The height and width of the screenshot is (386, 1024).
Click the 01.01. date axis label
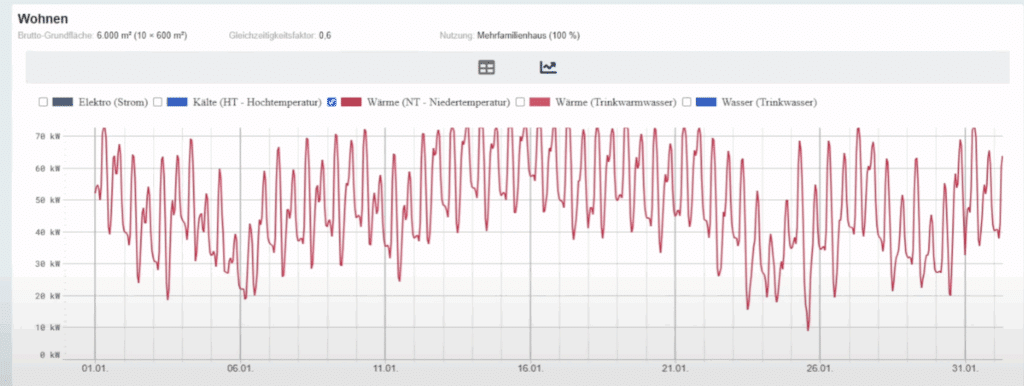[95, 369]
